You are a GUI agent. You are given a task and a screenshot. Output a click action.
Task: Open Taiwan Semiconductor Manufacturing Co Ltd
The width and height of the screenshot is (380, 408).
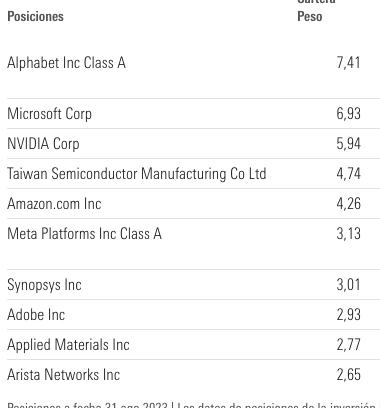coord(137,174)
